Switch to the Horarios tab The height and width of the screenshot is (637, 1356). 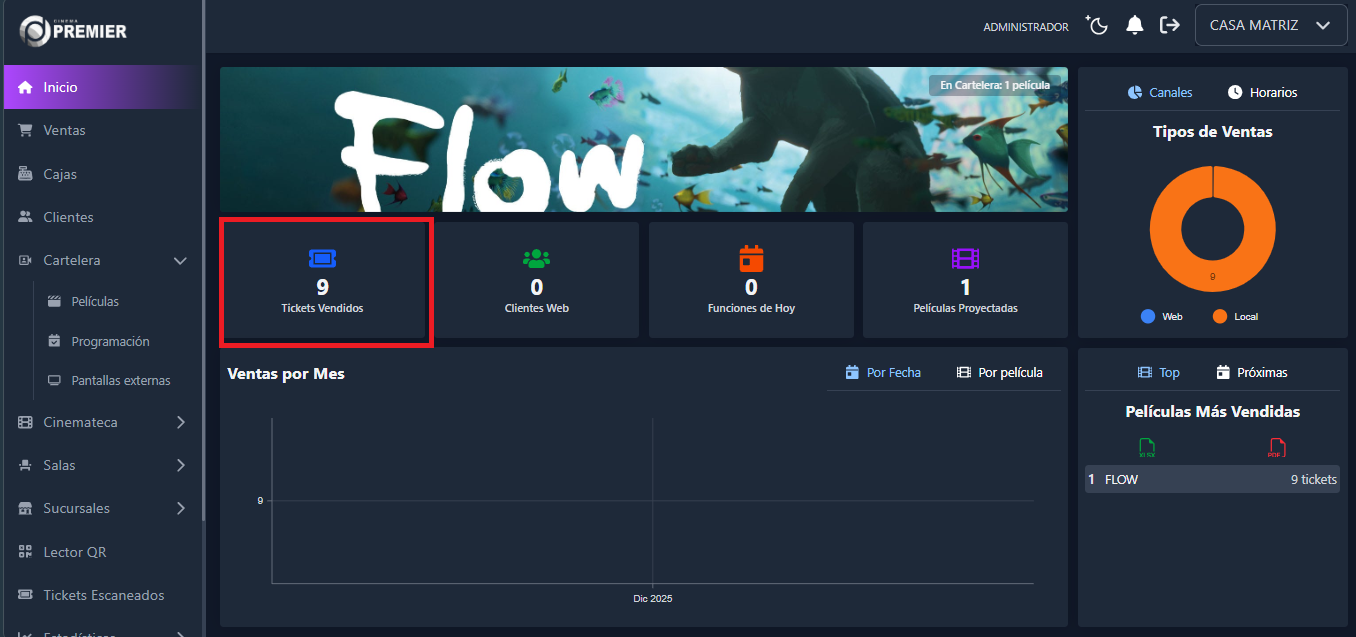point(1262,92)
